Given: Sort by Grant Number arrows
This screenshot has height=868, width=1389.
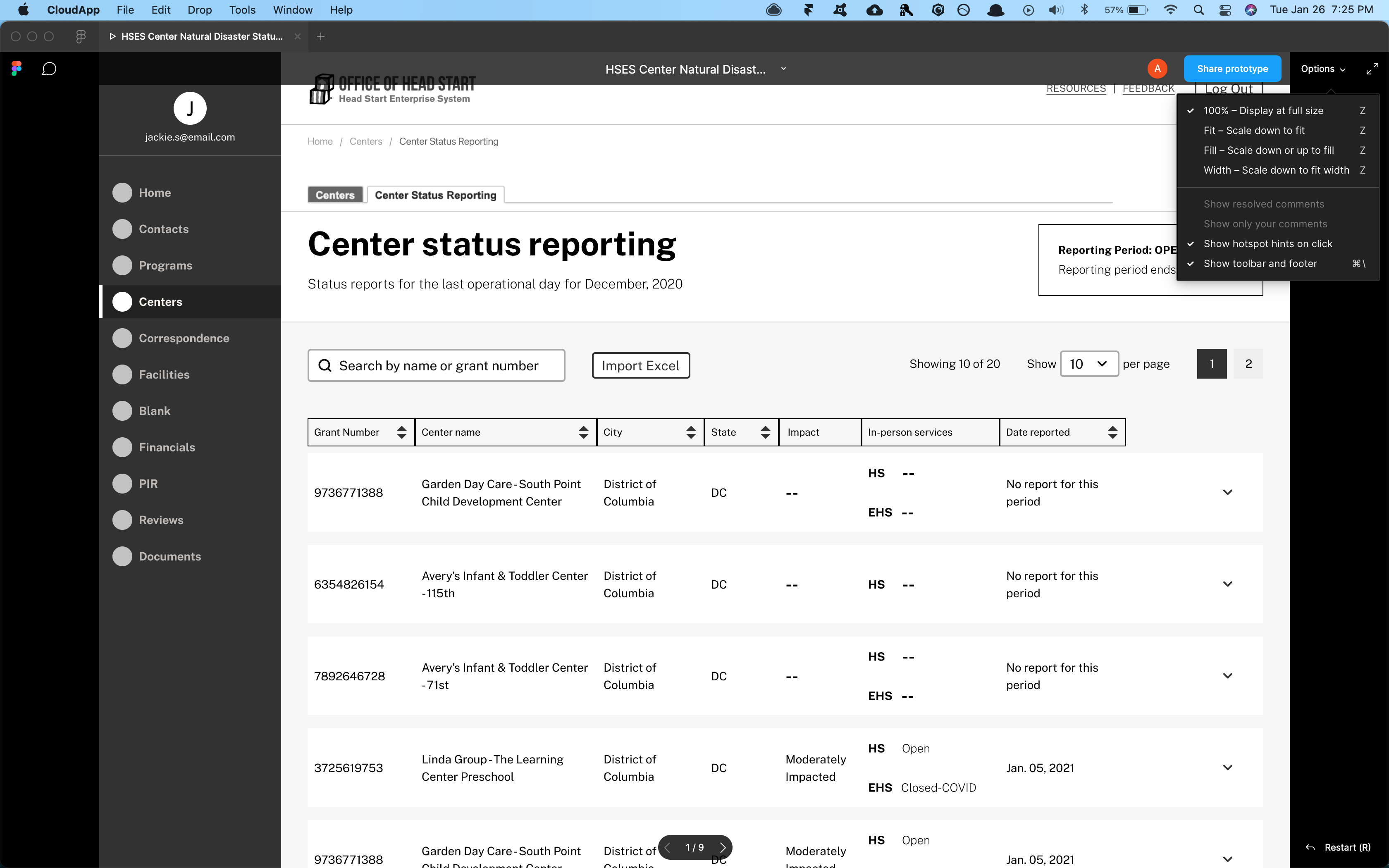Looking at the screenshot, I should [402, 432].
